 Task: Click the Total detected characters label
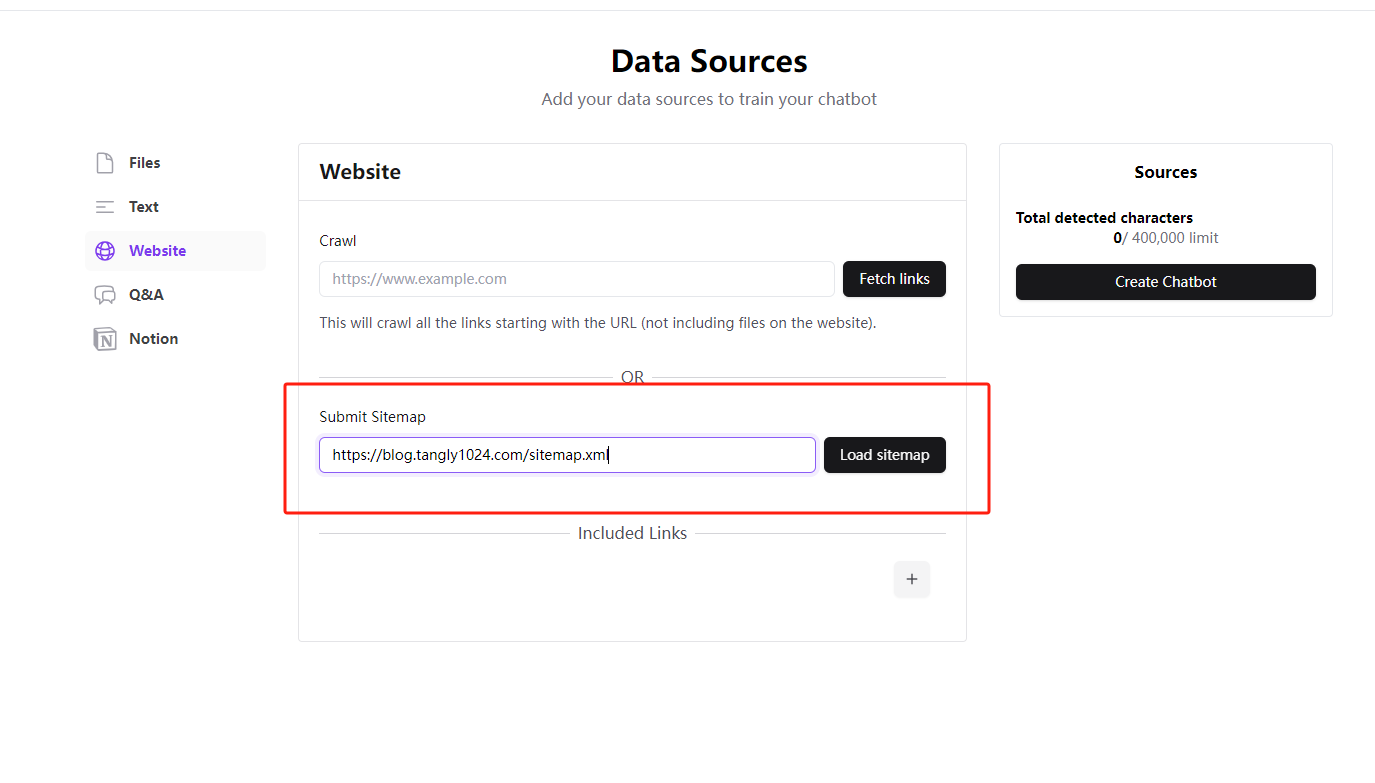tap(1104, 218)
